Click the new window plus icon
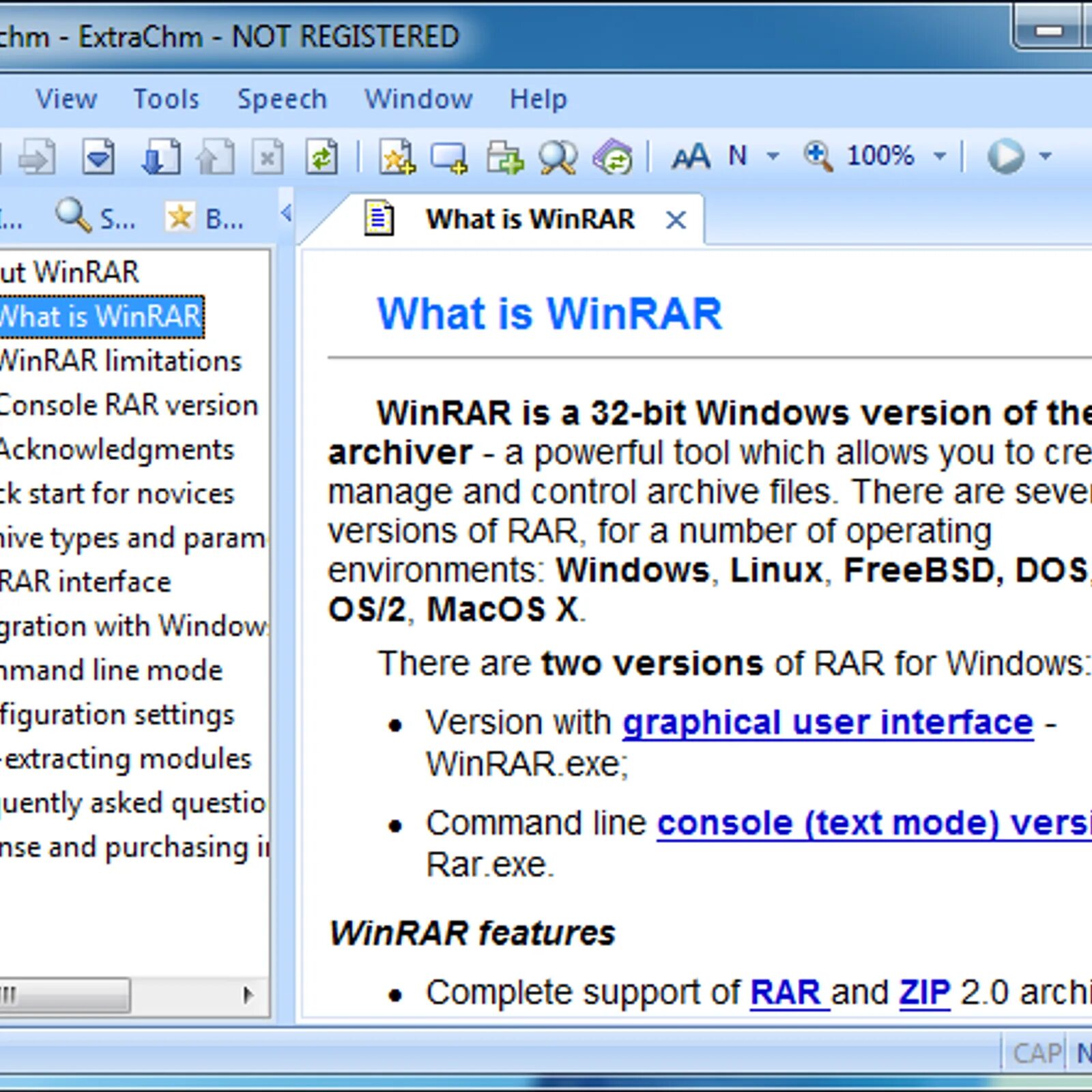The width and height of the screenshot is (1092, 1092). (449, 158)
